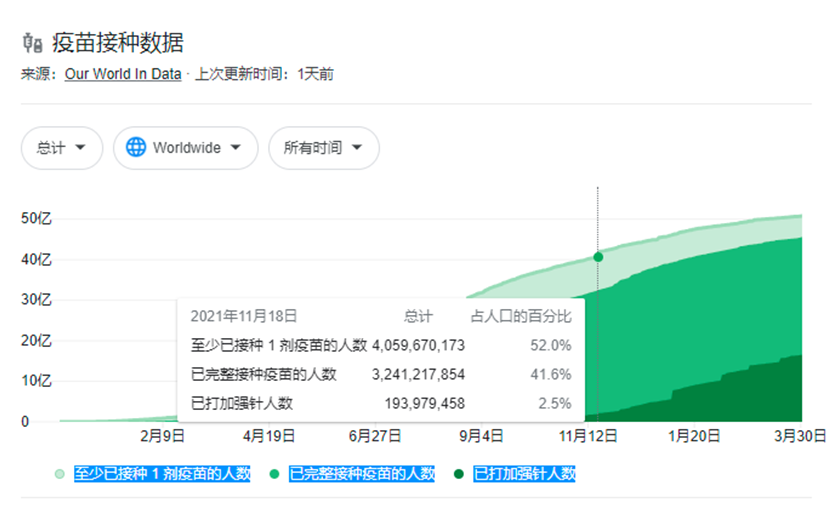Click the globe icon in Worldwide selector
Image resolution: width=838 pixels, height=508 pixels.
[x=136, y=147]
